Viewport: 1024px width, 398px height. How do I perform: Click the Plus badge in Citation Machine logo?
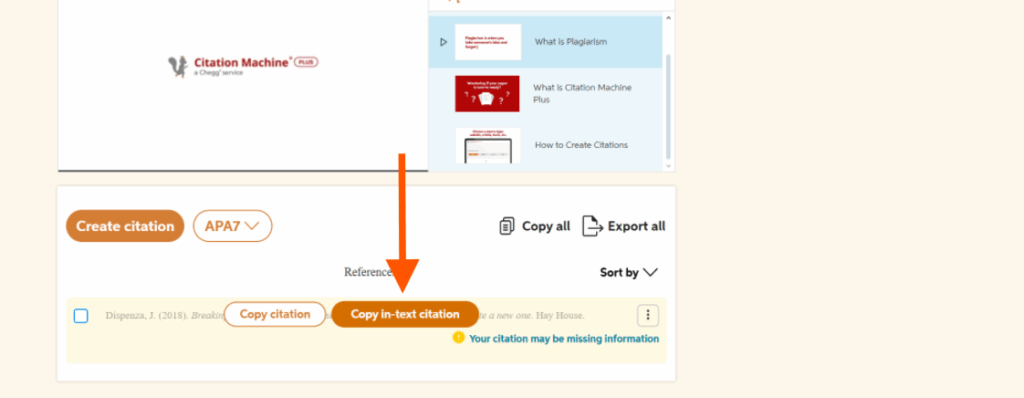coord(306,62)
